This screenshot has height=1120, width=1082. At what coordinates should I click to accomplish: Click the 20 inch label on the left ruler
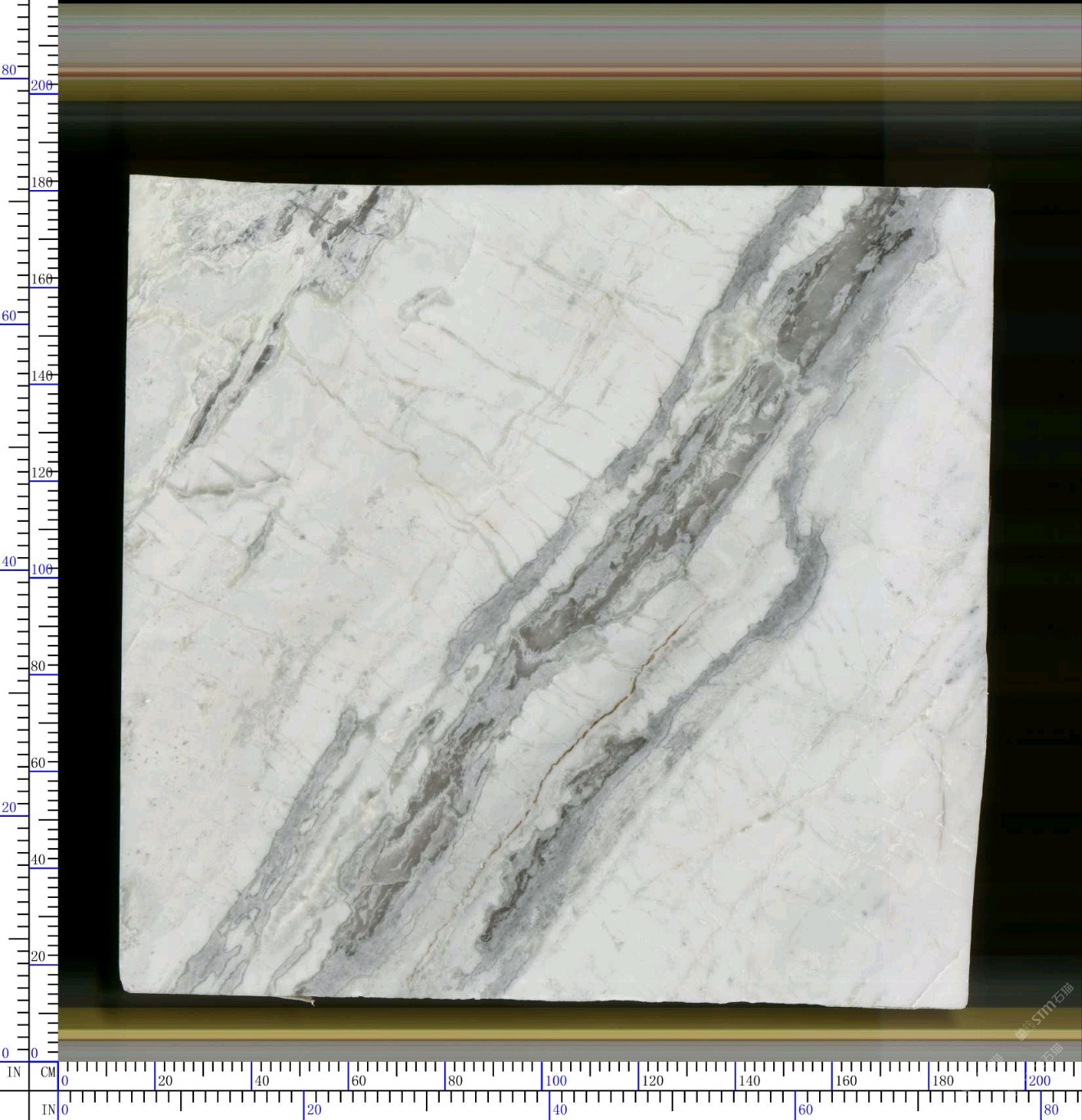click(9, 807)
